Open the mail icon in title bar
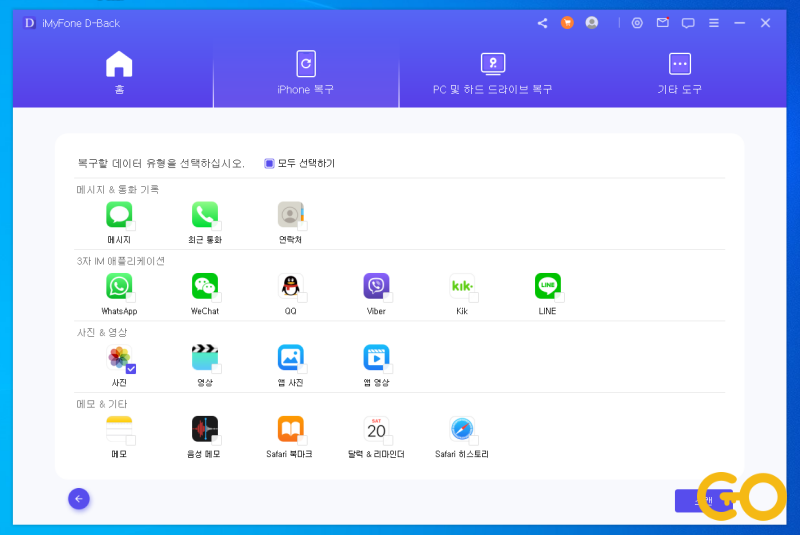Image resolution: width=800 pixels, height=535 pixels. (x=662, y=22)
